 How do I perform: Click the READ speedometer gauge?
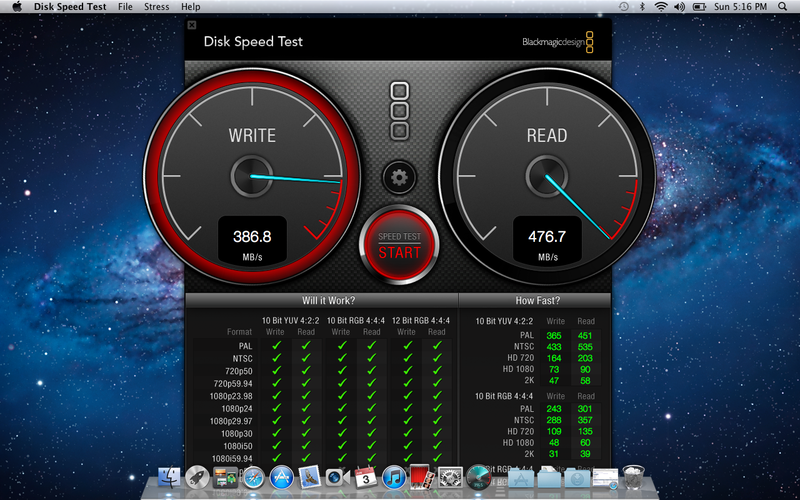pos(547,176)
